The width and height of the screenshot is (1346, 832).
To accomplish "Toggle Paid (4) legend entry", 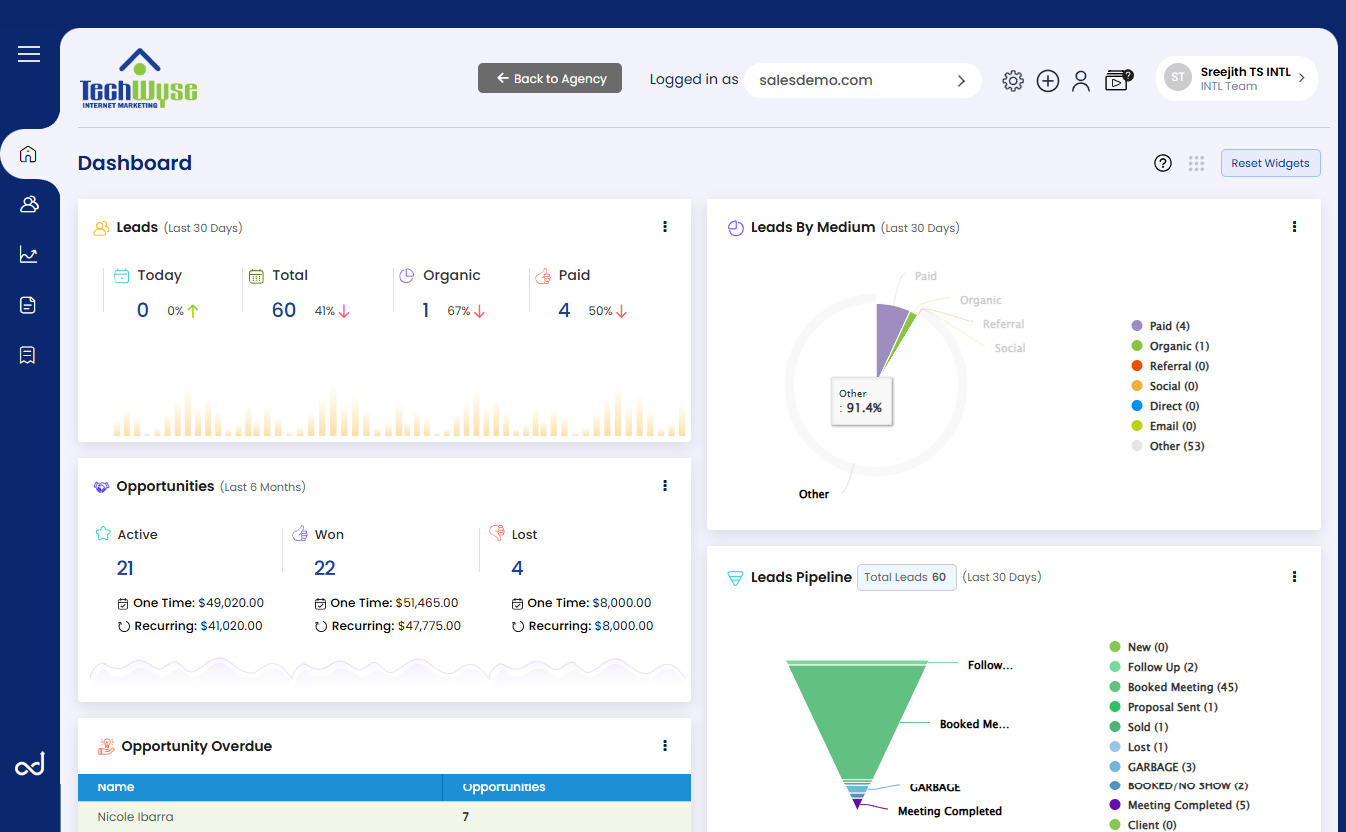I will (x=1160, y=326).
